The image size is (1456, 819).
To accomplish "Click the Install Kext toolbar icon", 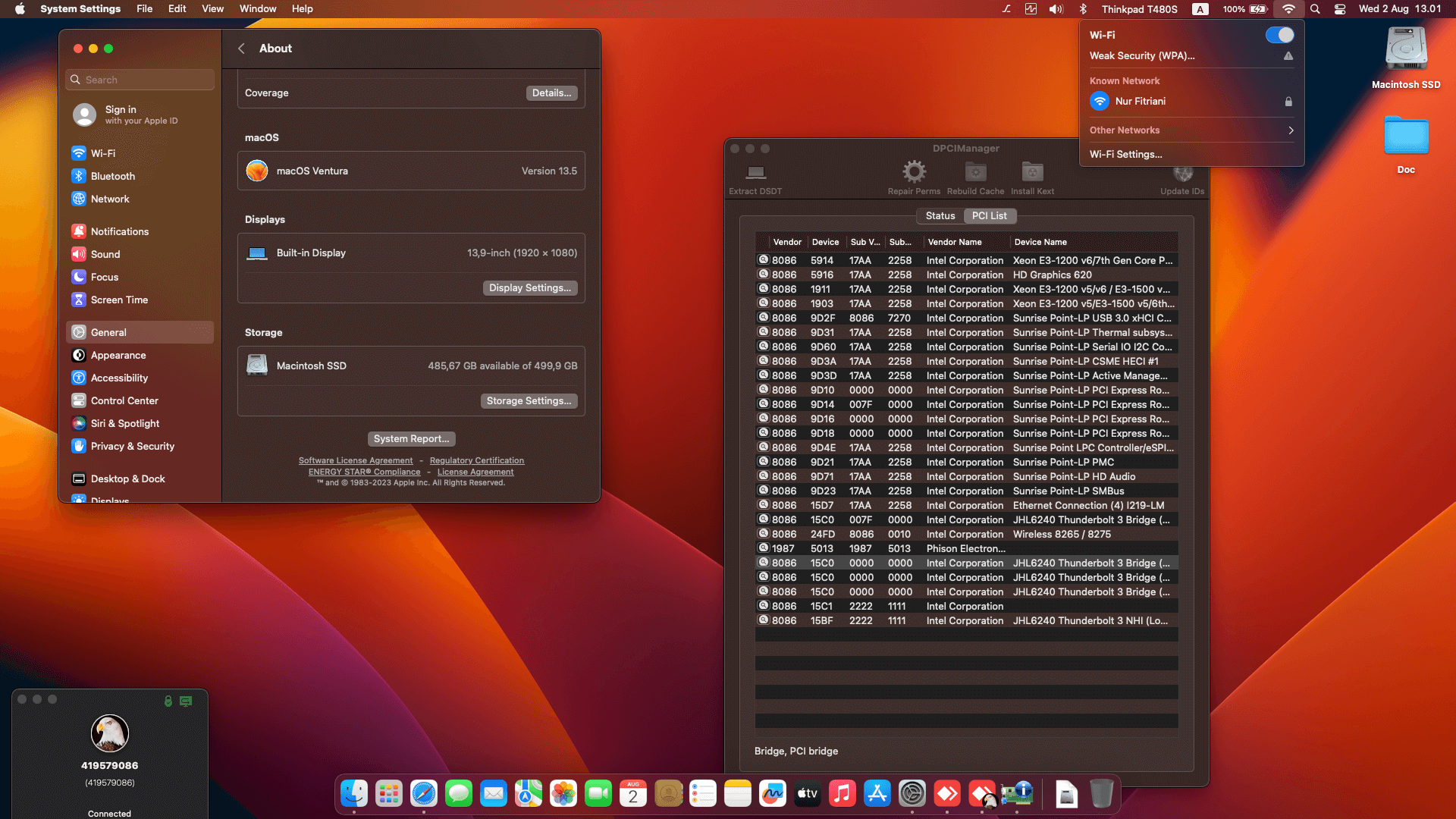I will tap(1032, 172).
